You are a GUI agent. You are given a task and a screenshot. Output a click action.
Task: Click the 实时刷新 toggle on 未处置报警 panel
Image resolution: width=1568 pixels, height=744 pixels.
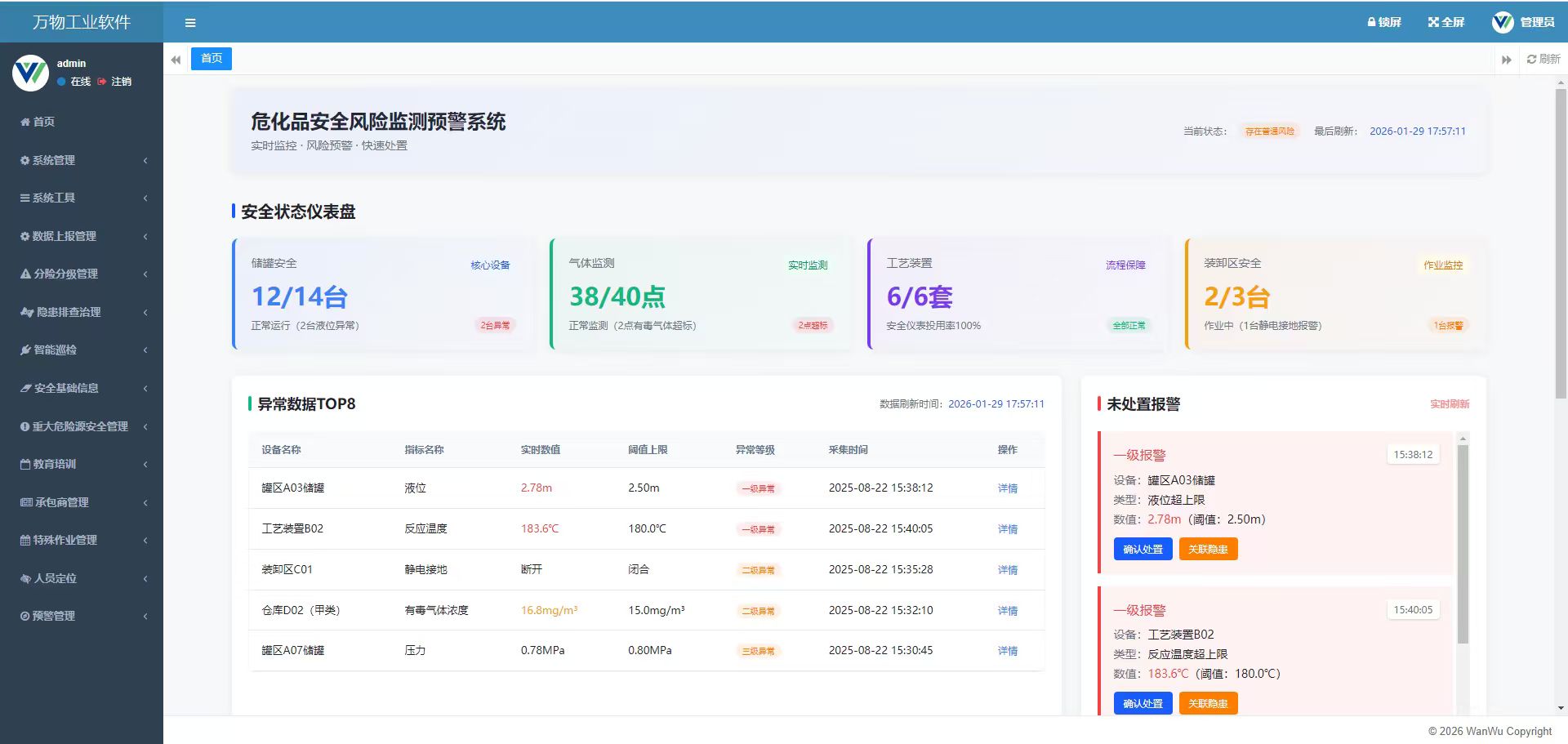pyautogui.click(x=1450, y=403)
